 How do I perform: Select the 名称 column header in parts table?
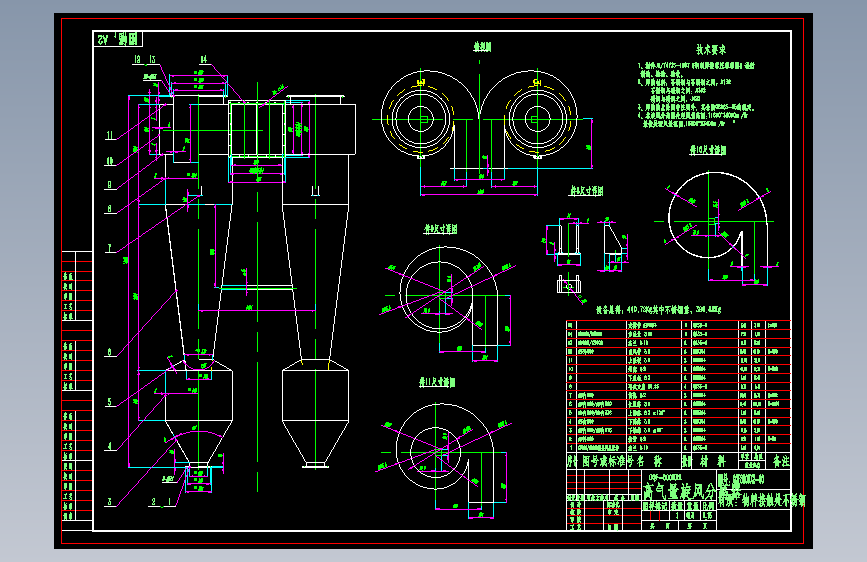(x=649, y=461)
